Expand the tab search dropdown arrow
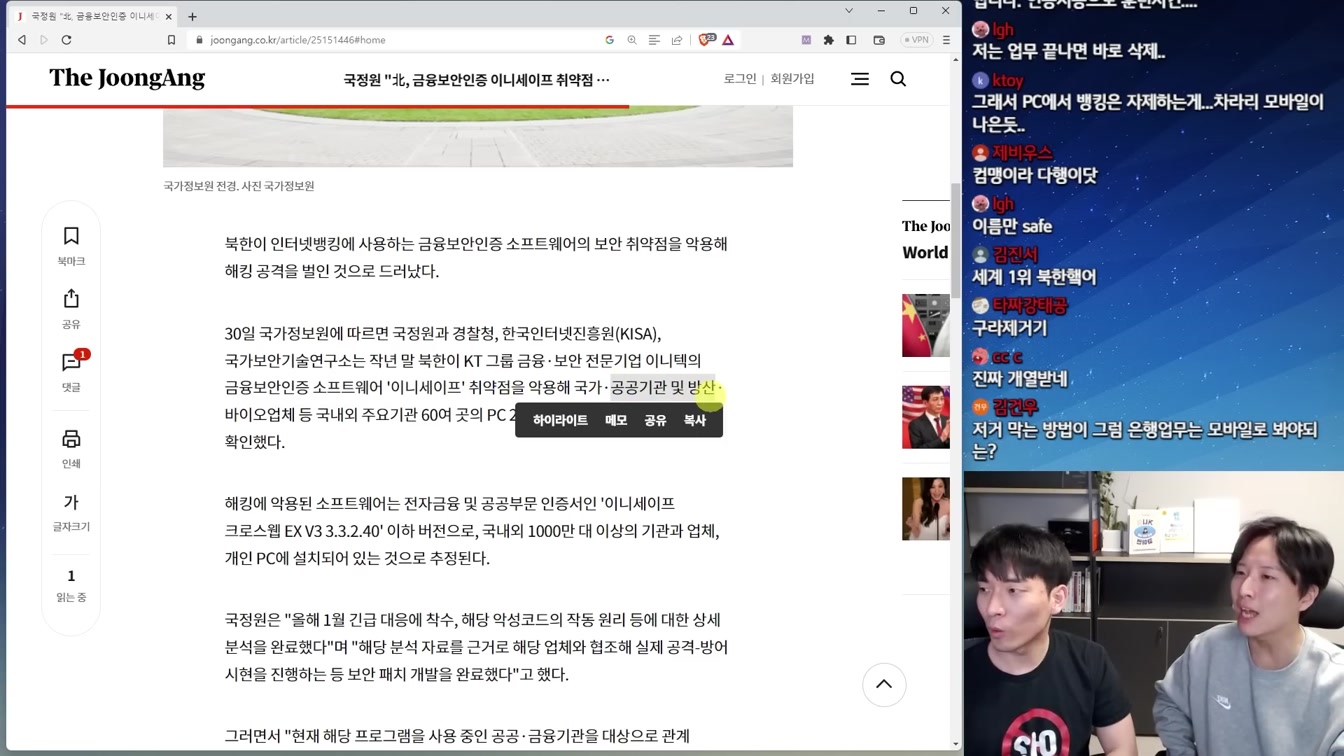This screenshot has width=1344, height=756. point(849,11)
